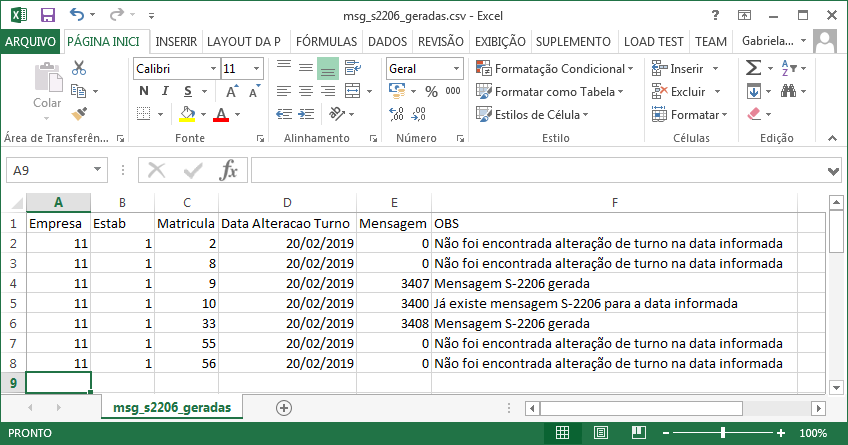Open the Calibri font name dropdown
This screenshot has width=848, height=445.
[213, 69]
